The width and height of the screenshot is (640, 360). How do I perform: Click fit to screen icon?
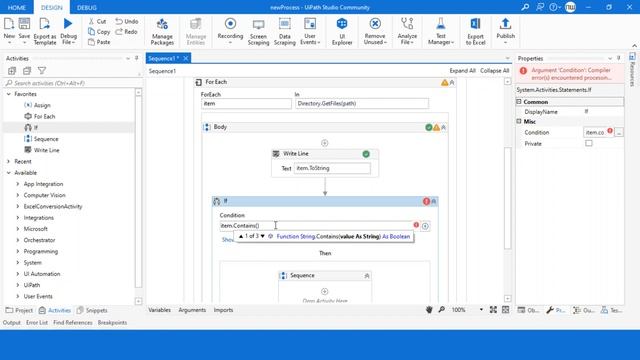tap(493, 310)
